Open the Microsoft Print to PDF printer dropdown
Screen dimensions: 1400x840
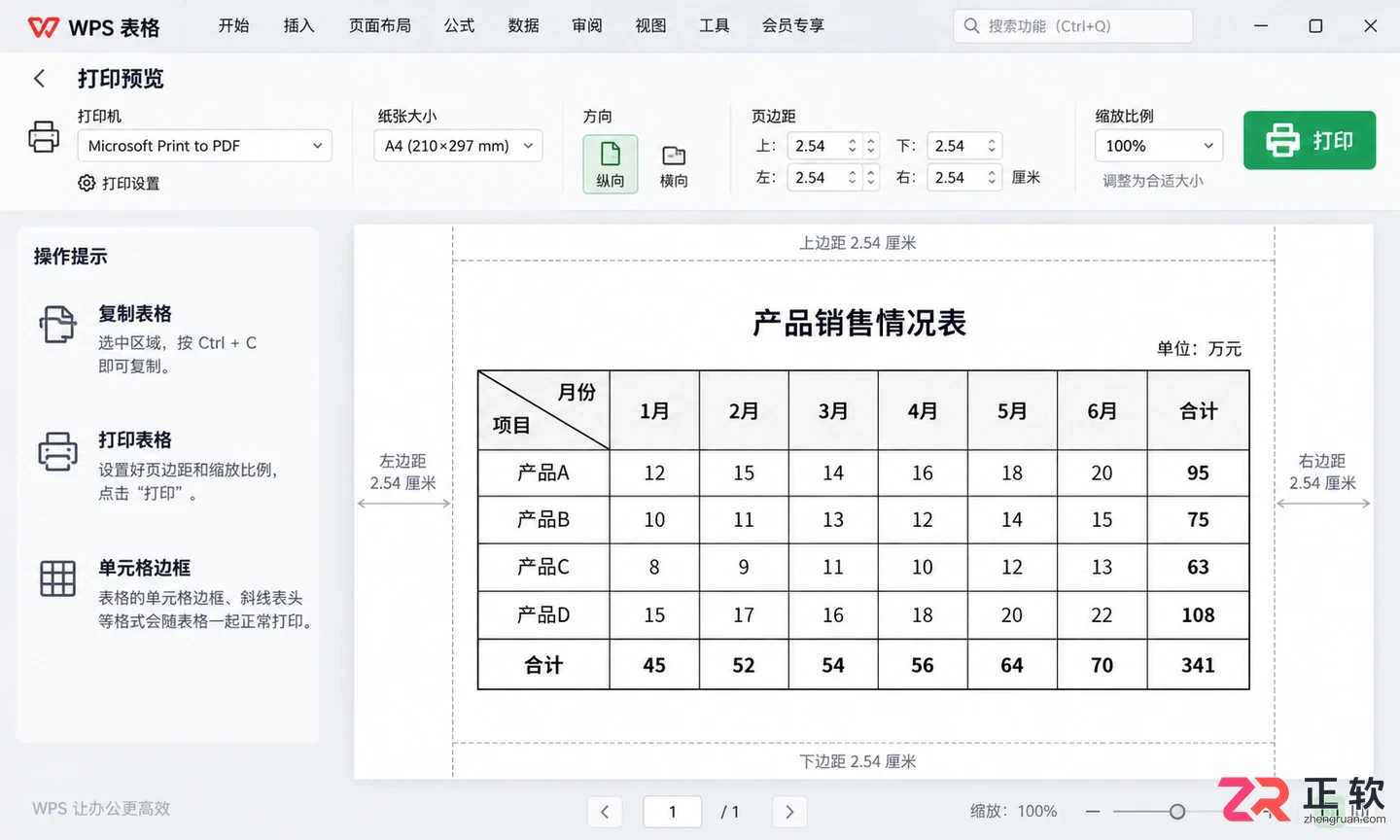pyautogui.click(x=205, y=146)
